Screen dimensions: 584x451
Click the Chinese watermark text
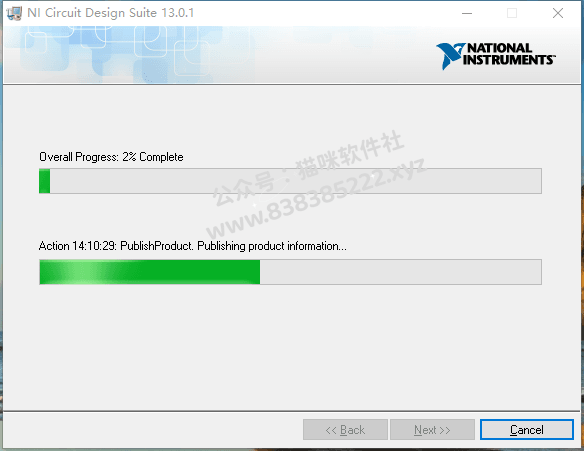[308, 168]
